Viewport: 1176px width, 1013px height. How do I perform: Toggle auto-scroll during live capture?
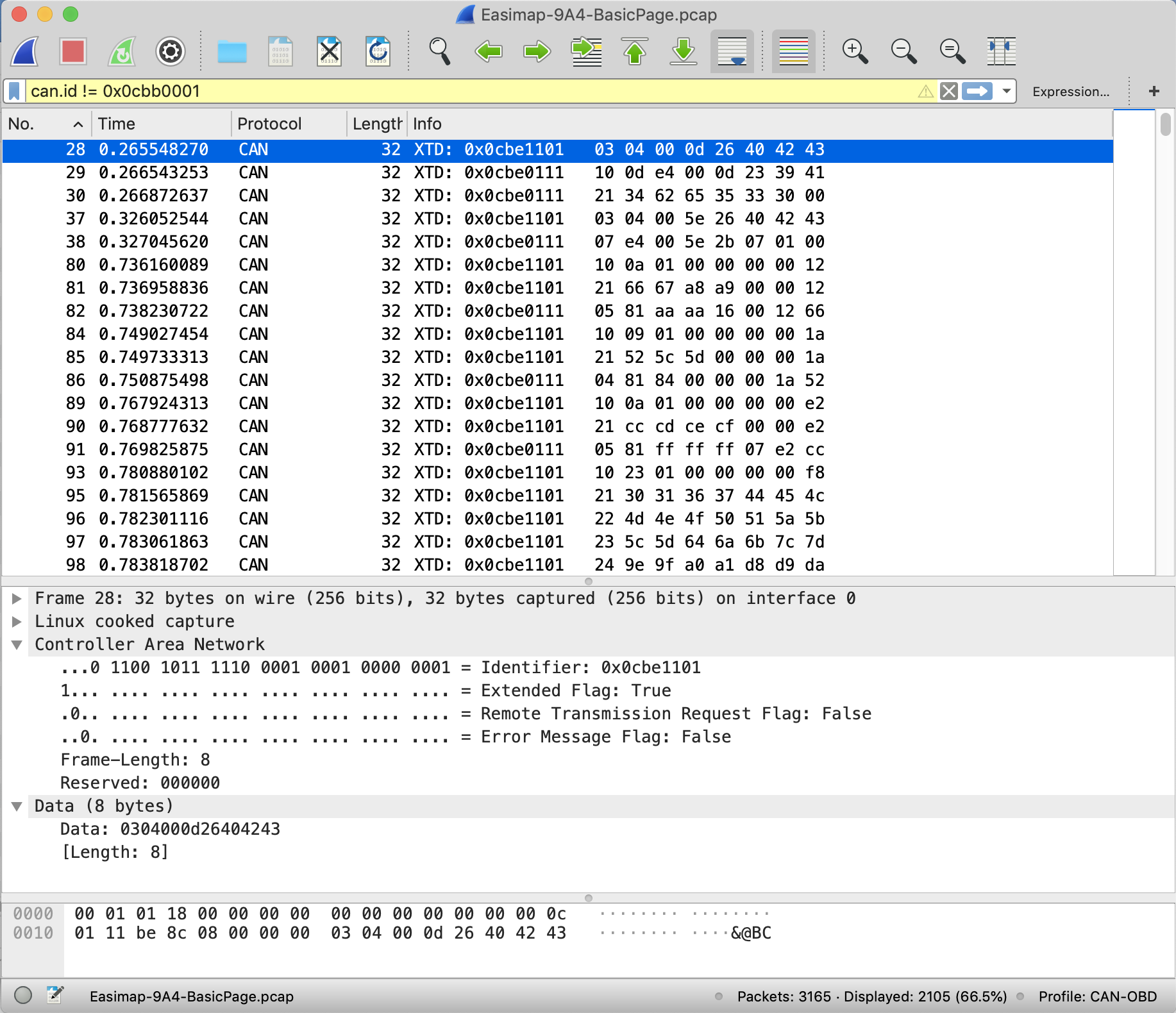coord(732,51)
